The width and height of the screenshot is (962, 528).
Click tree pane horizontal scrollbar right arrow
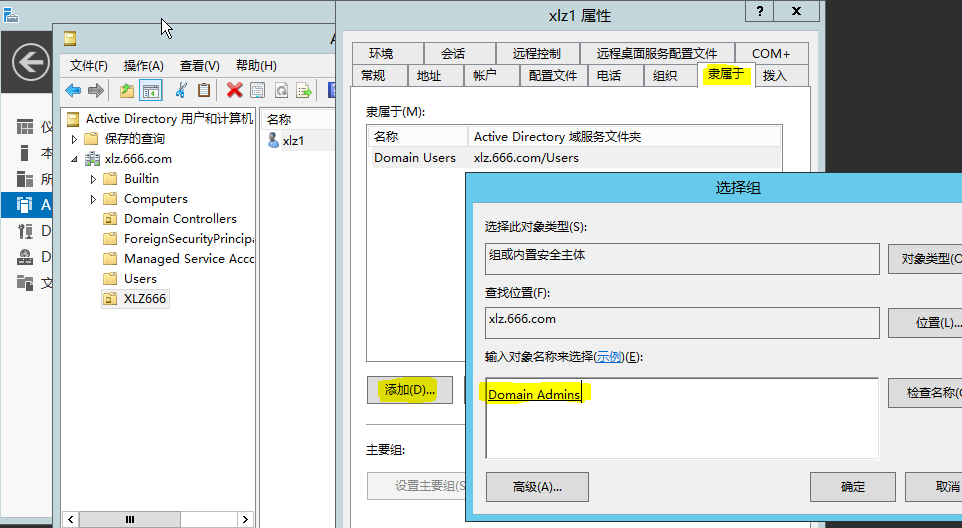coord(245,519)
